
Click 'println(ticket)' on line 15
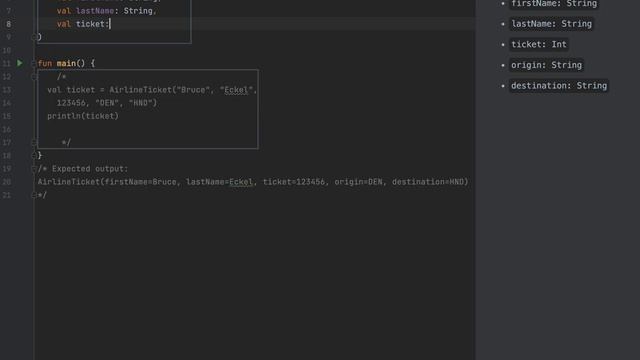pyautogui.click(x=83, y=116)
